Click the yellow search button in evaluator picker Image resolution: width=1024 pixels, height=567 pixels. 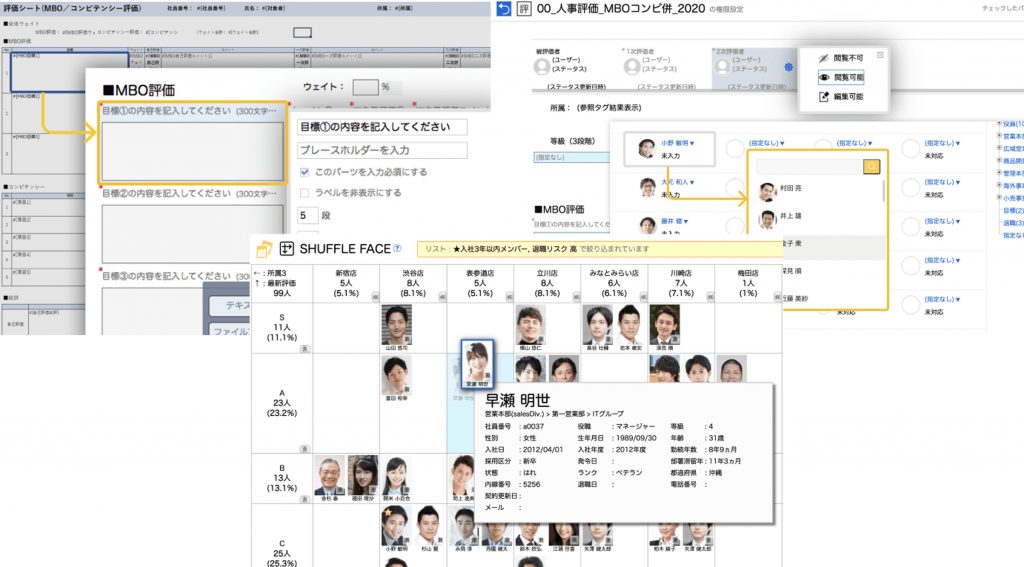click(871, 166)
